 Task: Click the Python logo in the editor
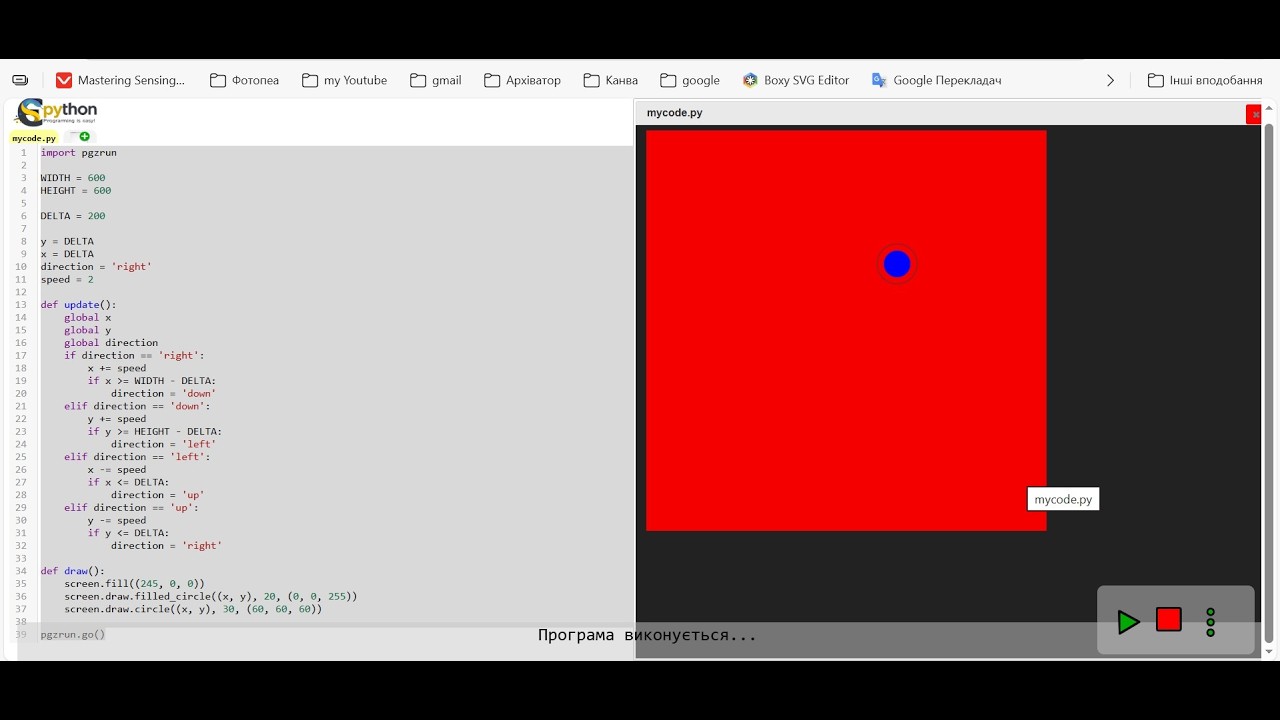(57, 113)
